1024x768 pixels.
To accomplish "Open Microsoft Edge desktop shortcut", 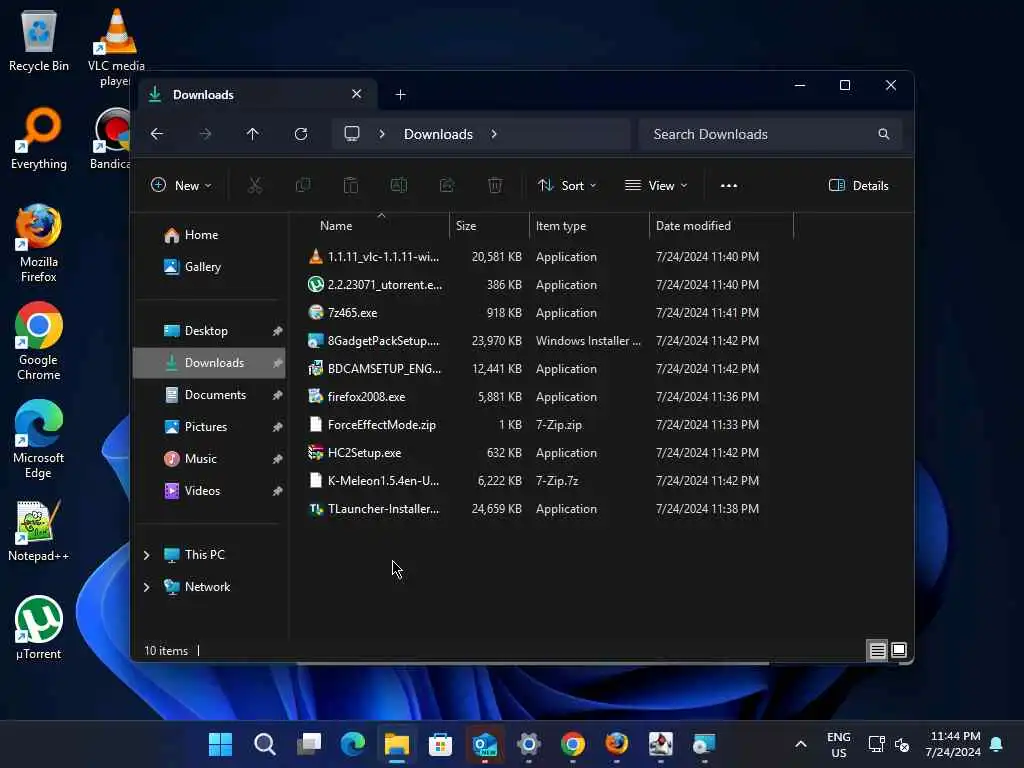I will [x=39, y=439].
